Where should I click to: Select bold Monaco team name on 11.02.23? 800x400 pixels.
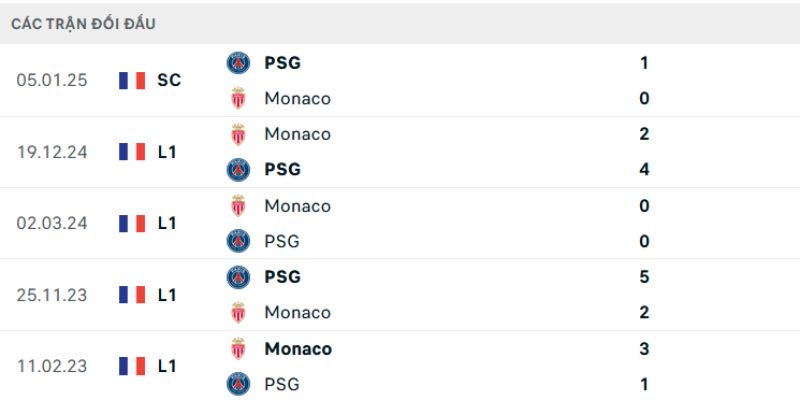pyautogui.click(x=298, y=349)
